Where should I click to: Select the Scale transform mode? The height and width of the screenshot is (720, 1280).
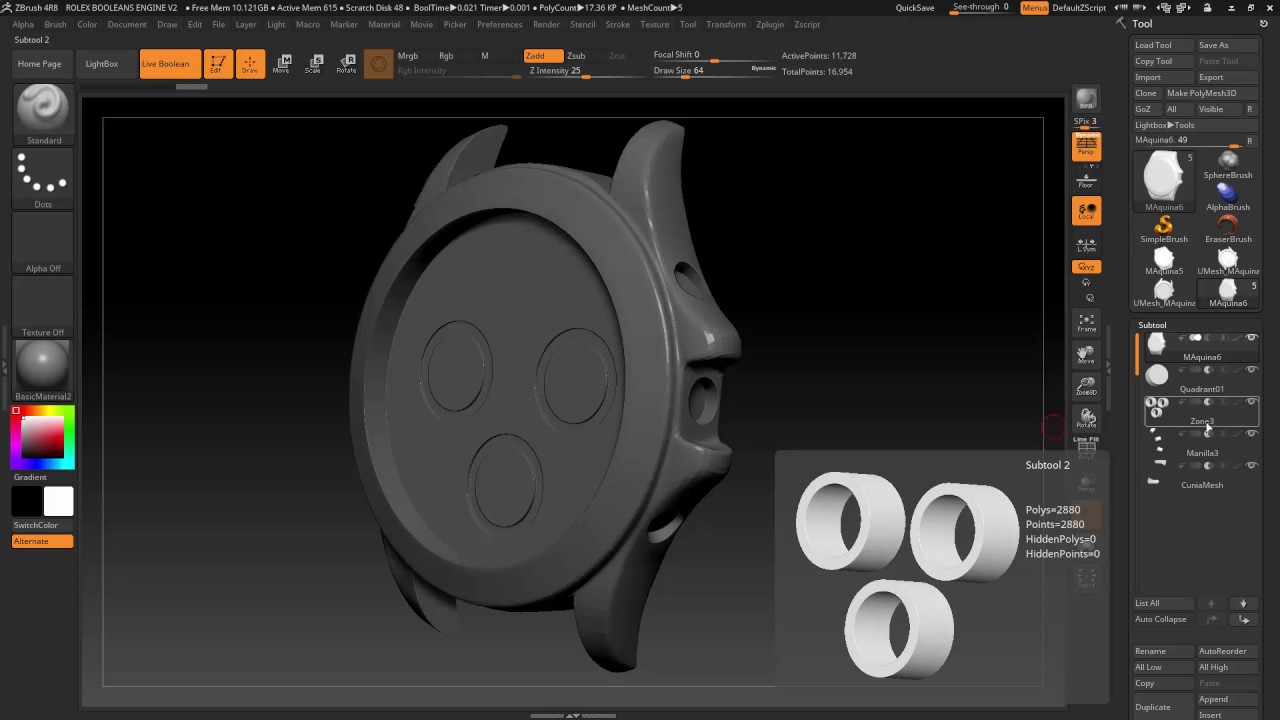point(314,64)
